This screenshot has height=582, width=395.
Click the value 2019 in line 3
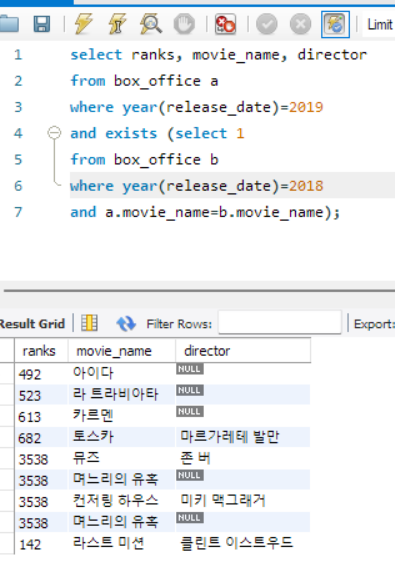pyautogui.click(x=306, y=107)
